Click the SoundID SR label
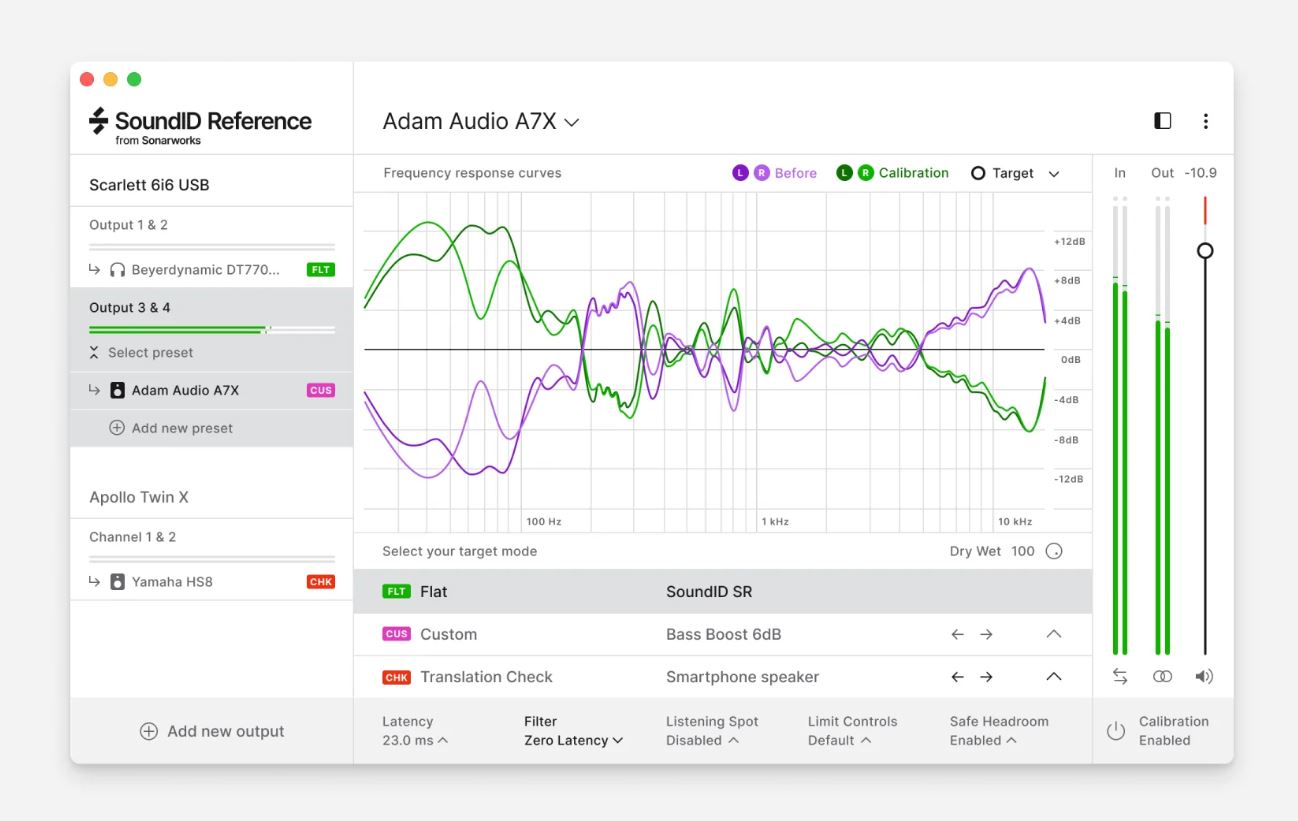The image size is (1298, 821). (709, 592)
